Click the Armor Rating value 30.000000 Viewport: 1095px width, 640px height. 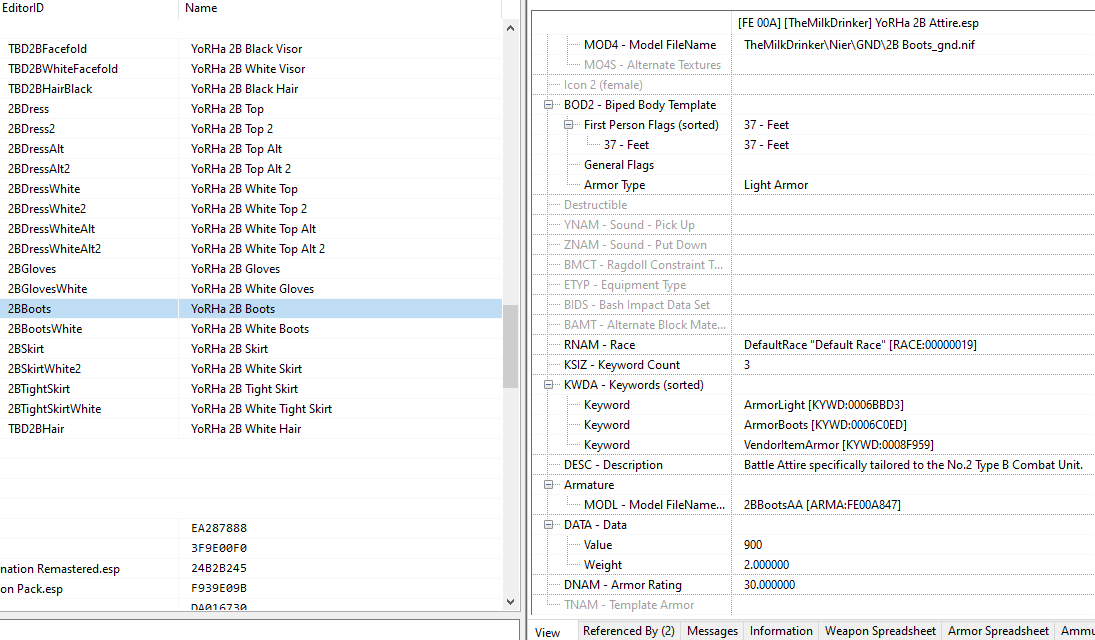(769, 585)
